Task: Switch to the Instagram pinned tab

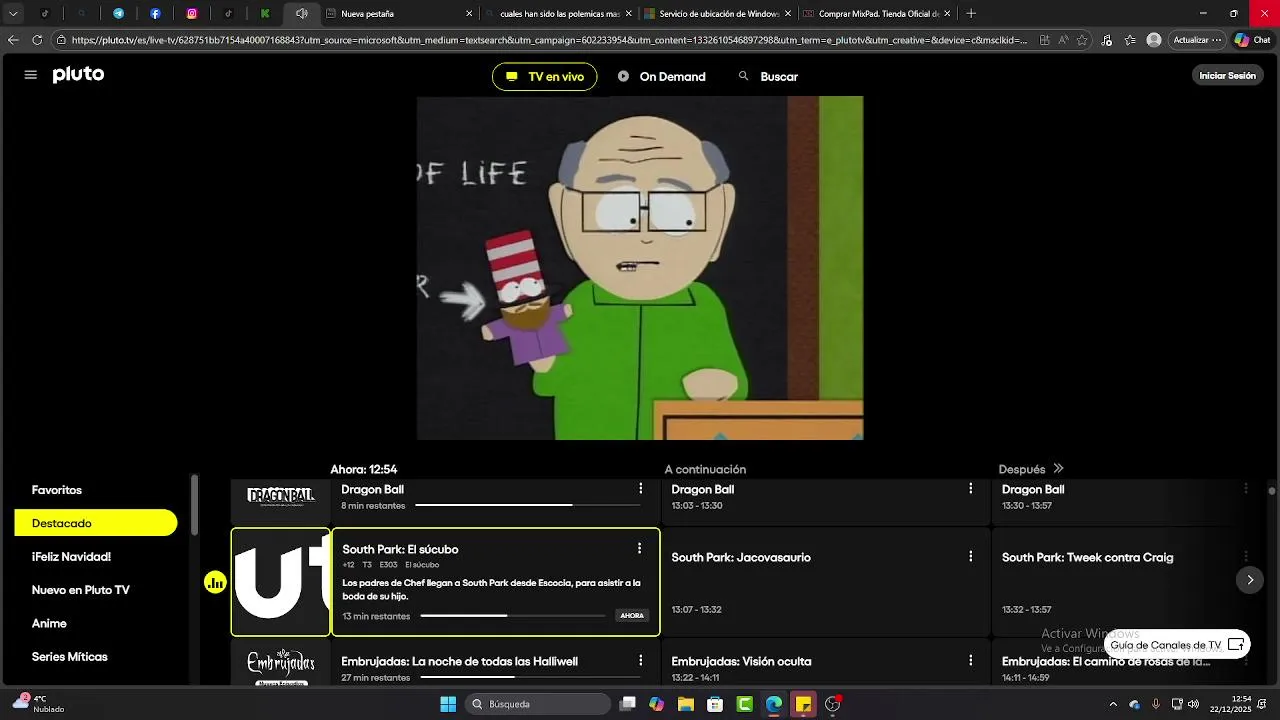Action: [192, 14]
